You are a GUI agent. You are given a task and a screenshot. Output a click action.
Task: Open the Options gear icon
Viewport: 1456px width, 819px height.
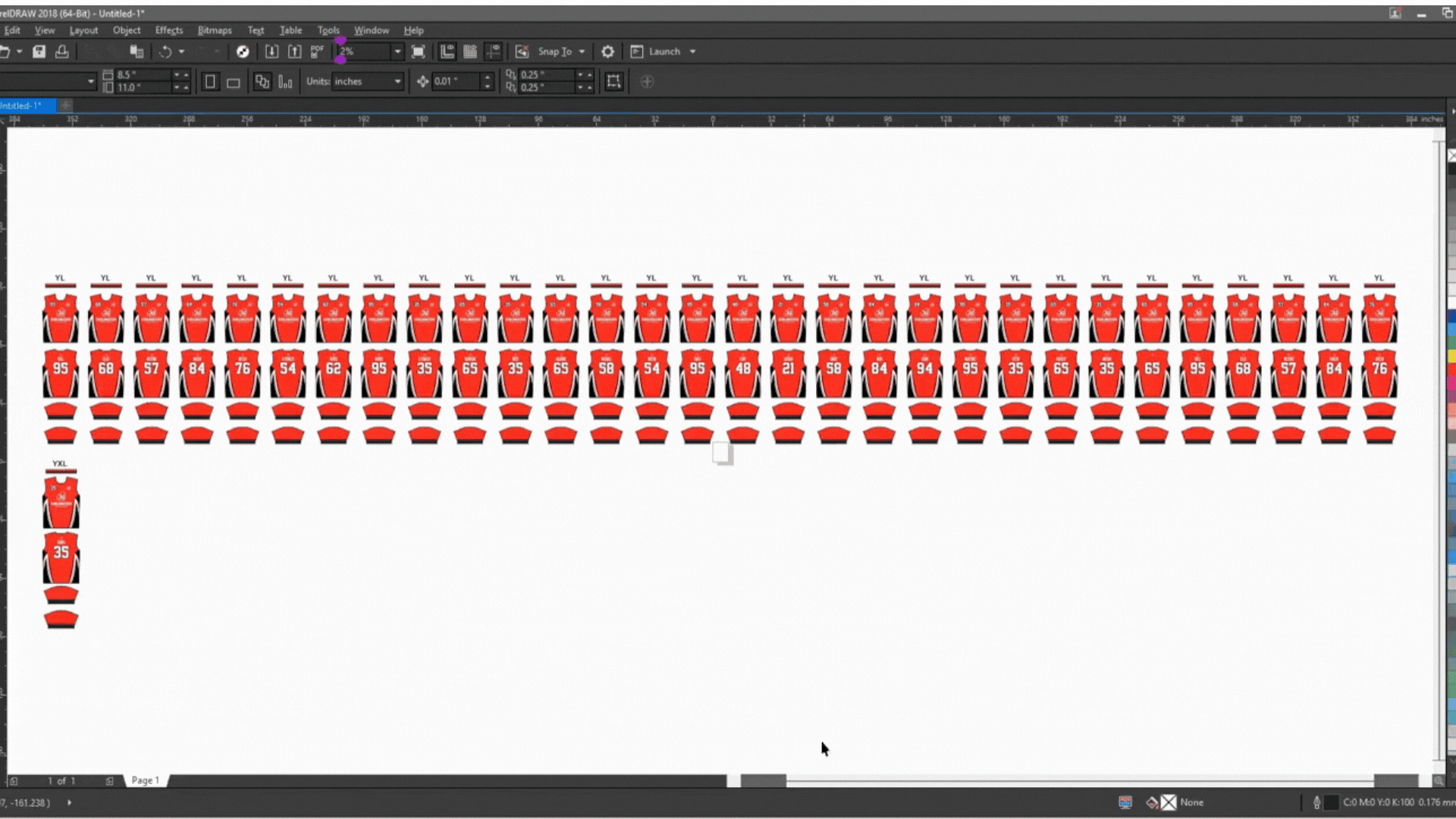(607, 52)
